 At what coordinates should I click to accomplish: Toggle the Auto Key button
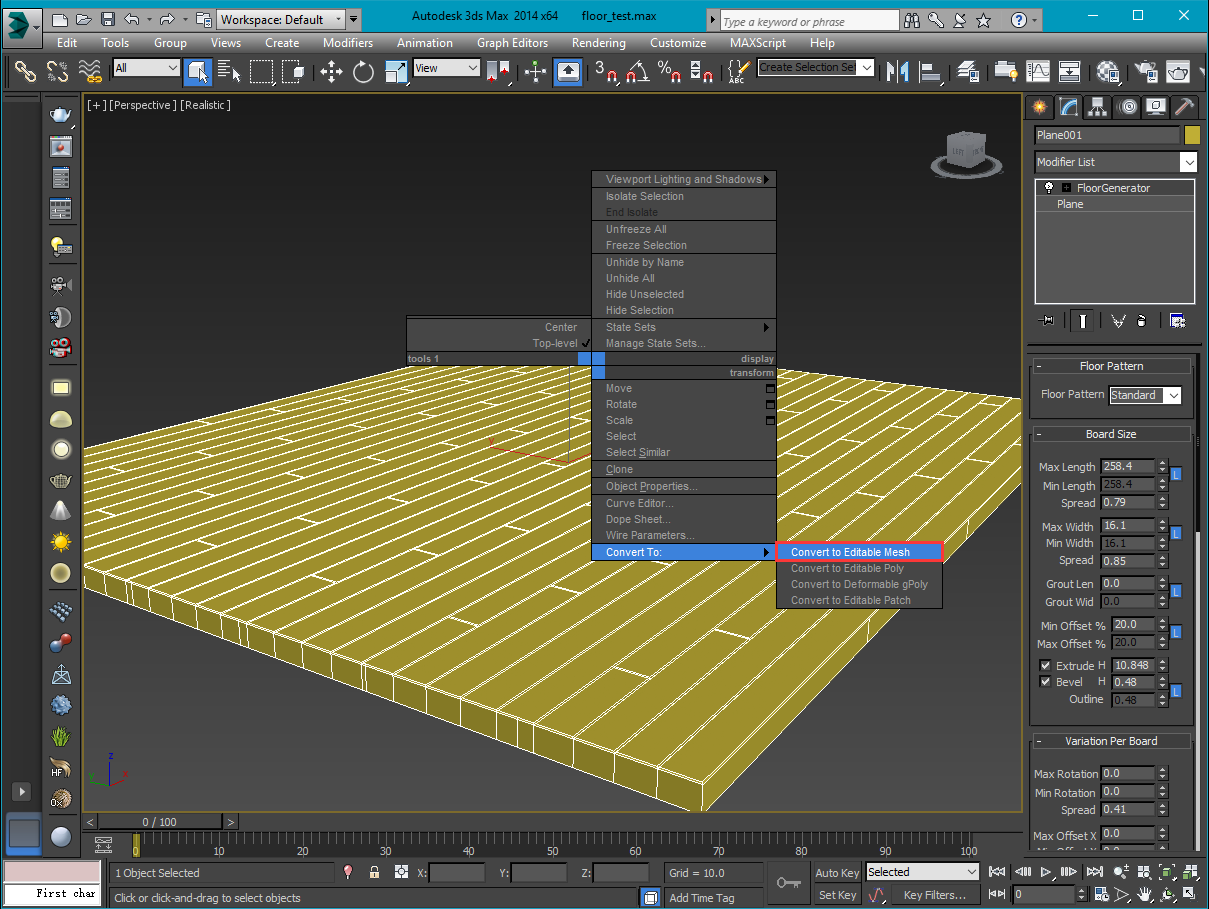coord(837,873)
